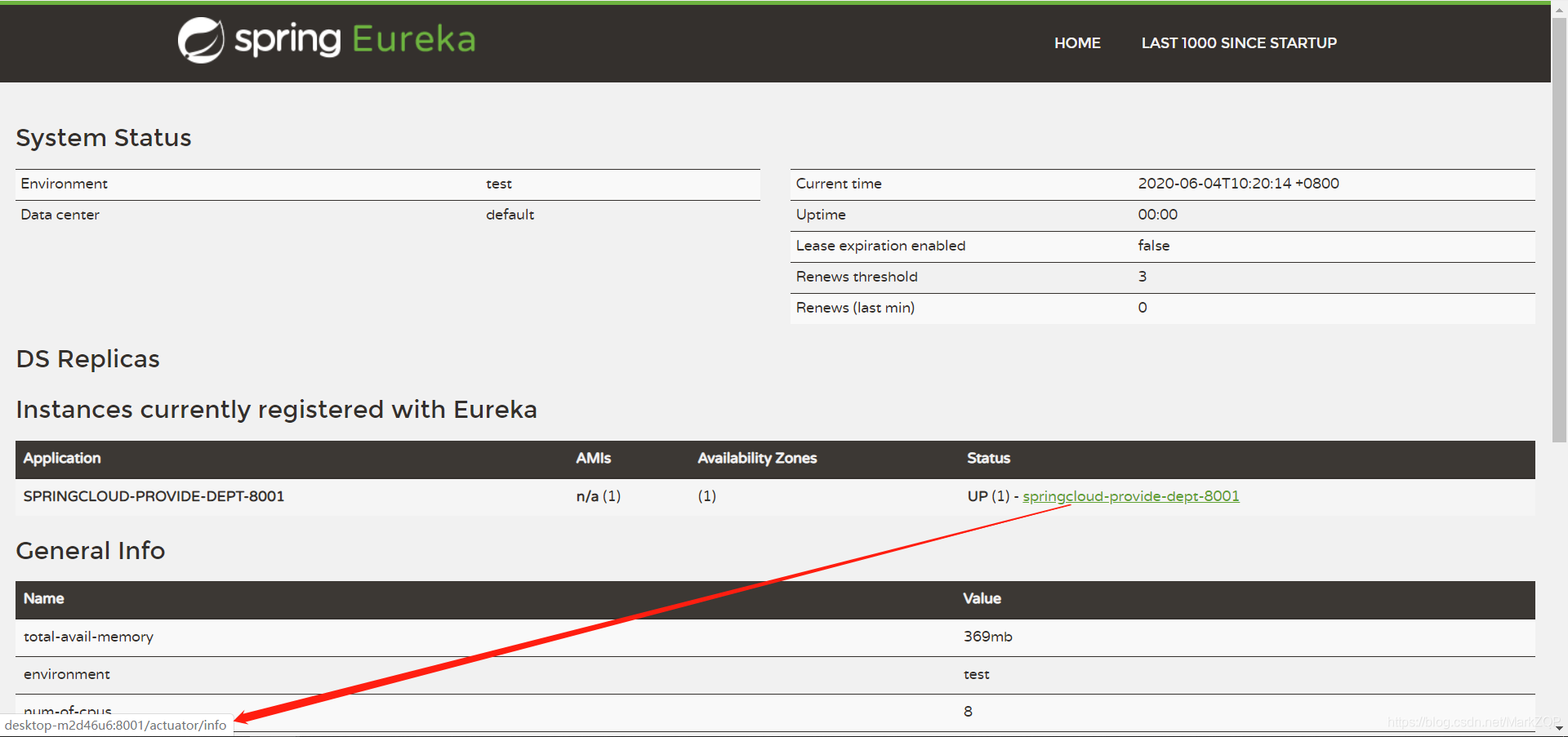Click the 'Availability Zones' column header

pyautogui.click(x=757, y=459)
